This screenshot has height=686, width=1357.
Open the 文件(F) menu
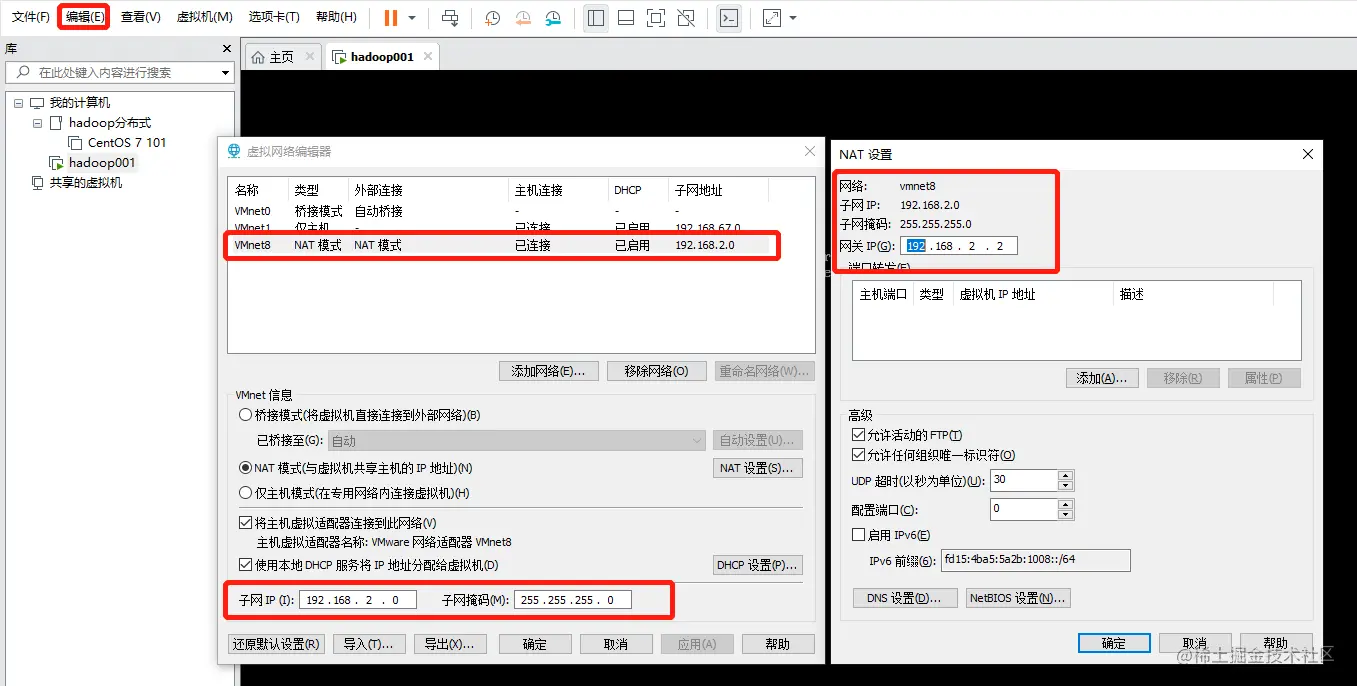(x=31, y=17)
